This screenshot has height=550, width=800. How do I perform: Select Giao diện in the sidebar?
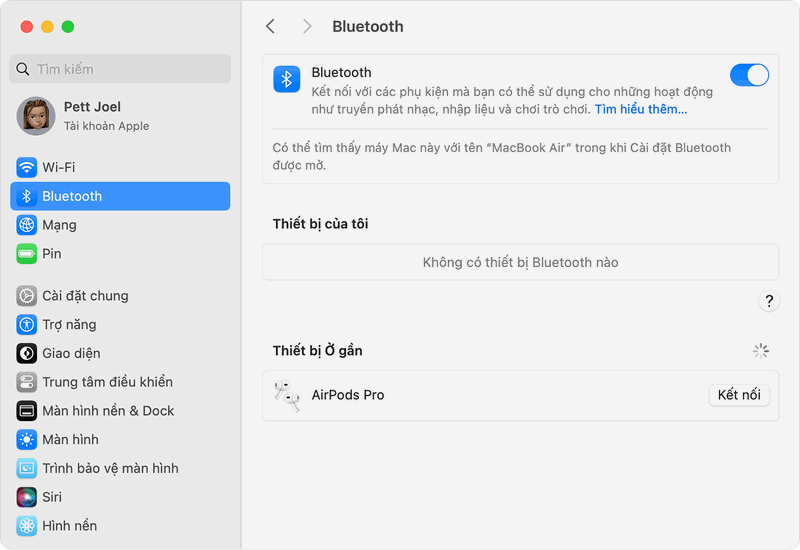coord(120,353)
